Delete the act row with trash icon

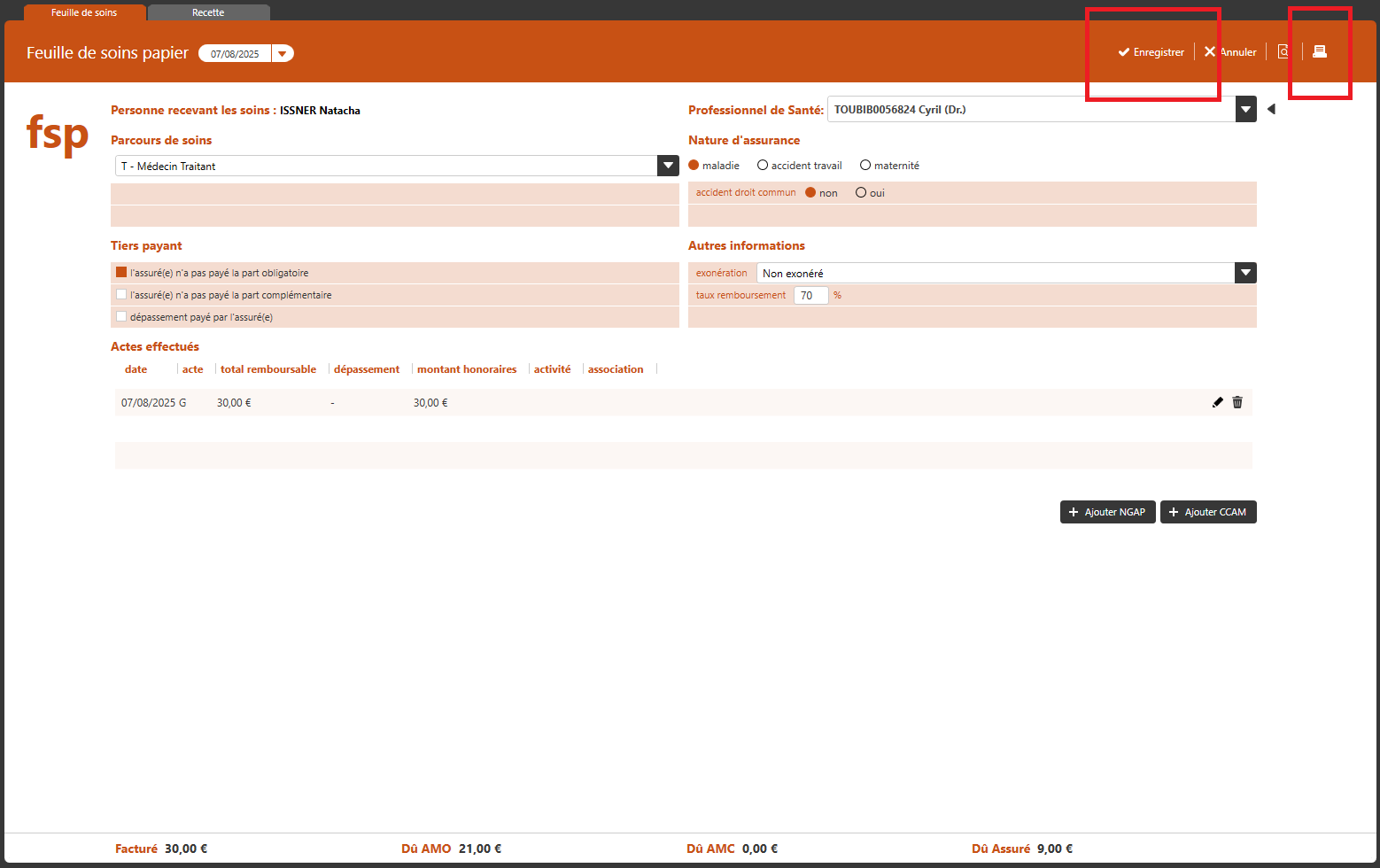tap(1237, 402)
